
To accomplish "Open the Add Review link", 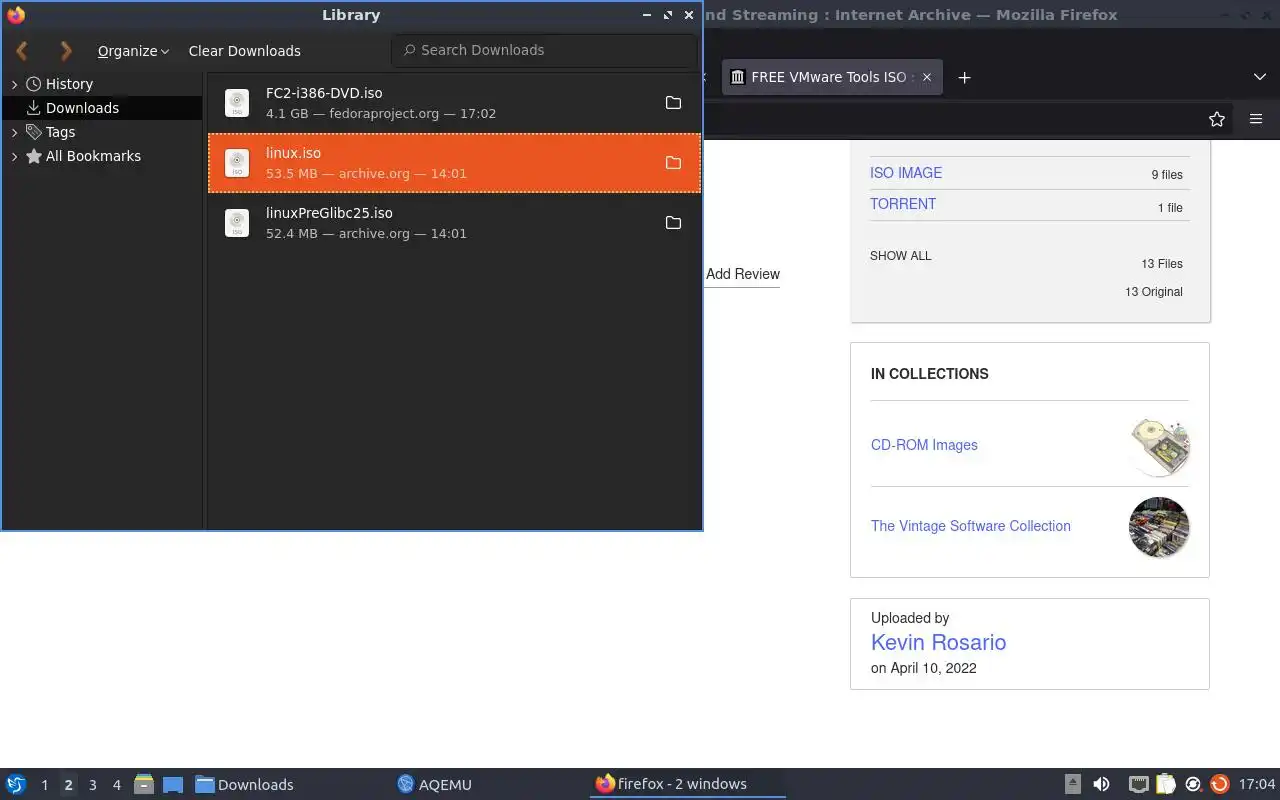I will [742, 274].
